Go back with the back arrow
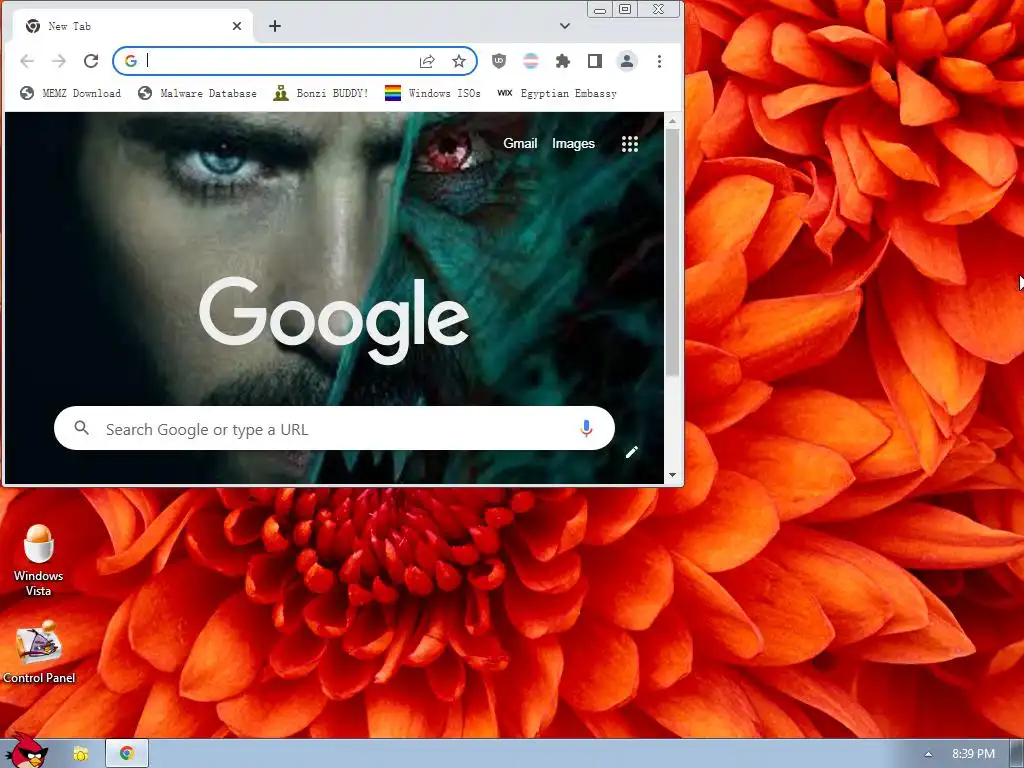This screenshot has height=768, width=1024. point(27,61)
